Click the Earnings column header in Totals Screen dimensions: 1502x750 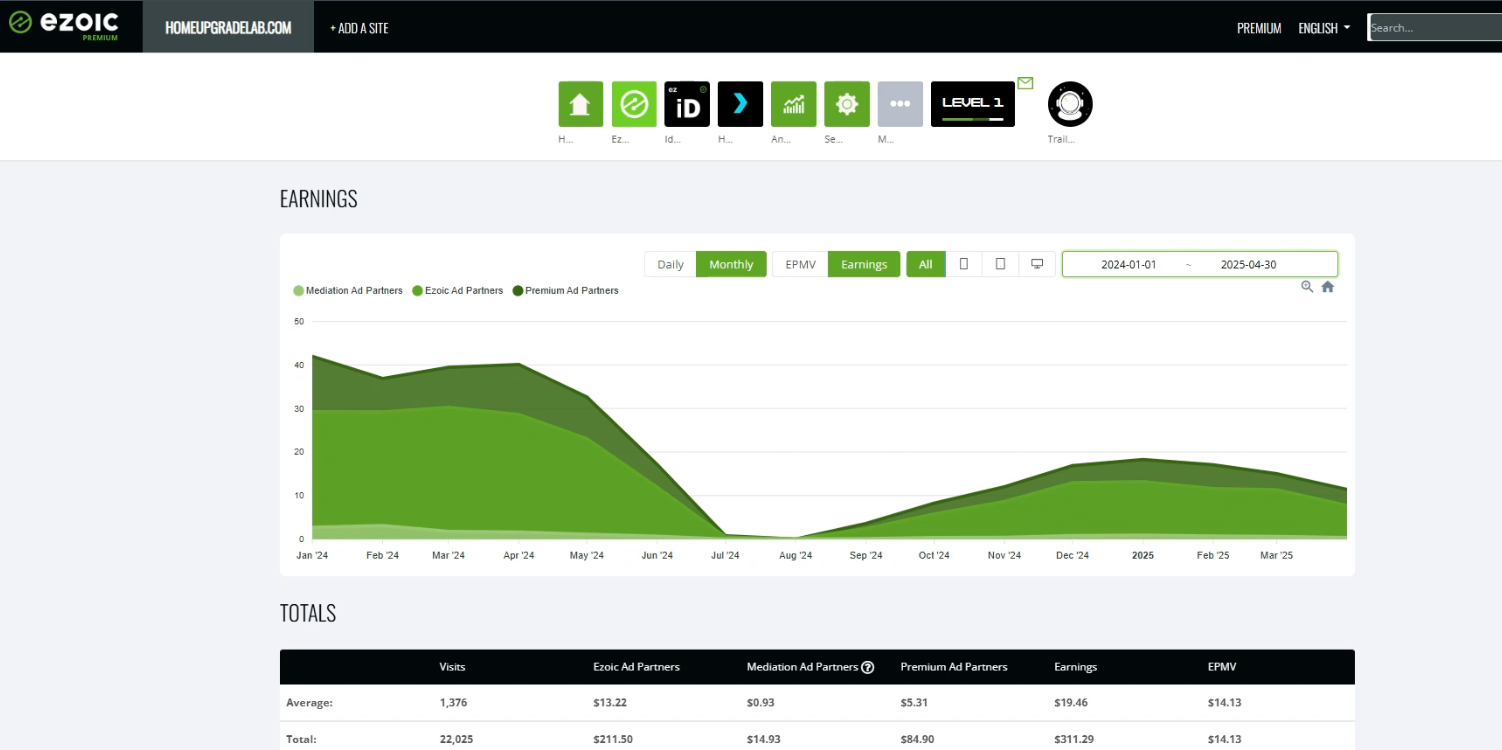[1075, 667]
